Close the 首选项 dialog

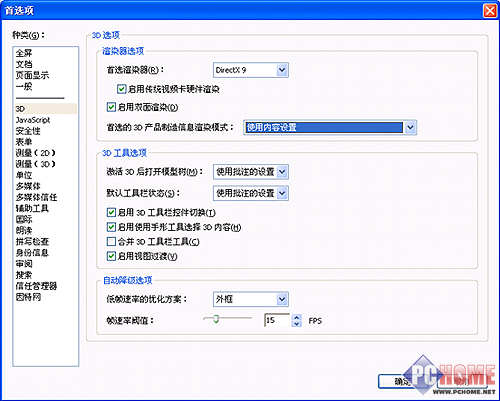point(489,10)
